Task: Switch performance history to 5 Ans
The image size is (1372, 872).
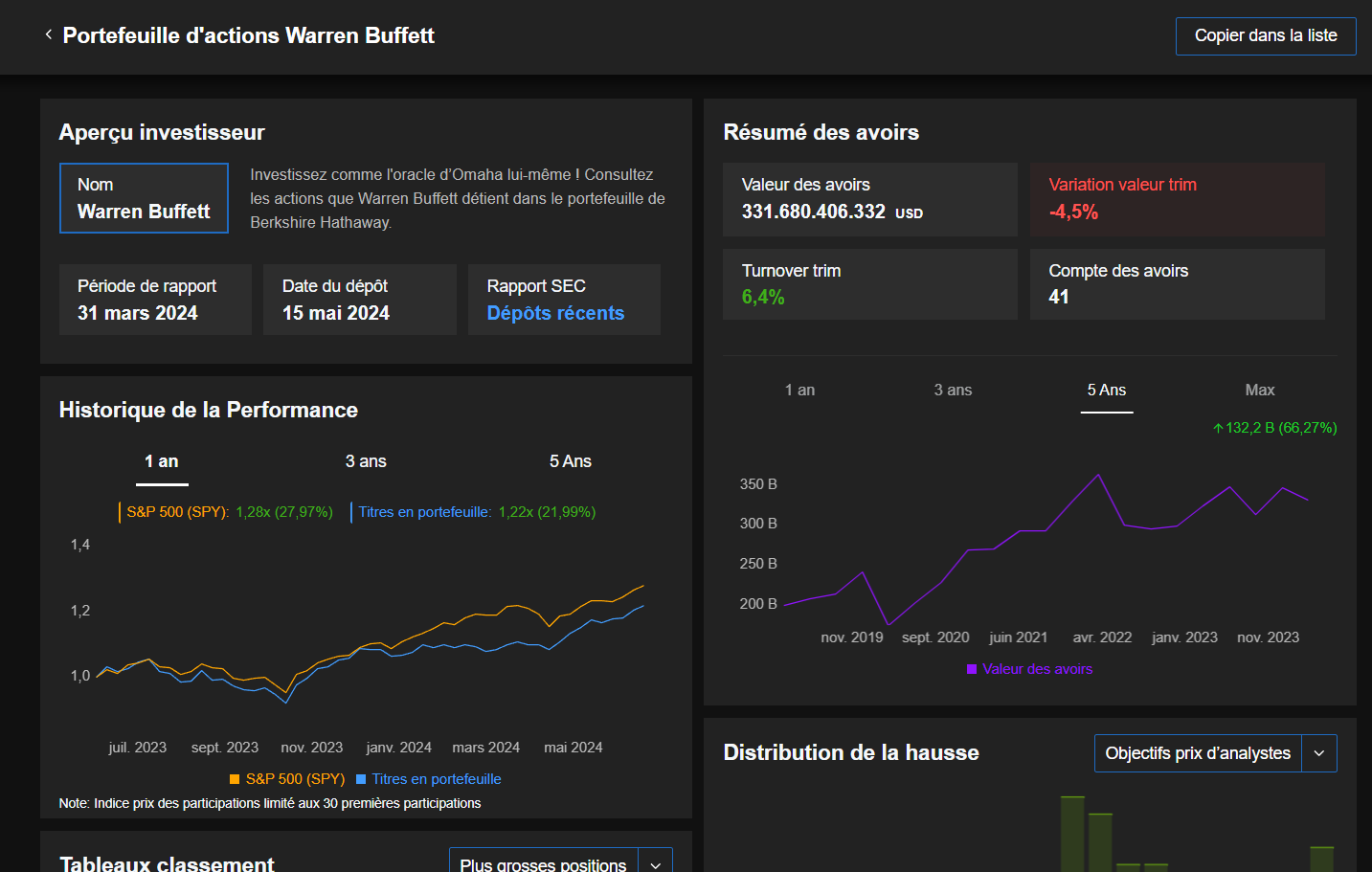Action: pos(570,461)
